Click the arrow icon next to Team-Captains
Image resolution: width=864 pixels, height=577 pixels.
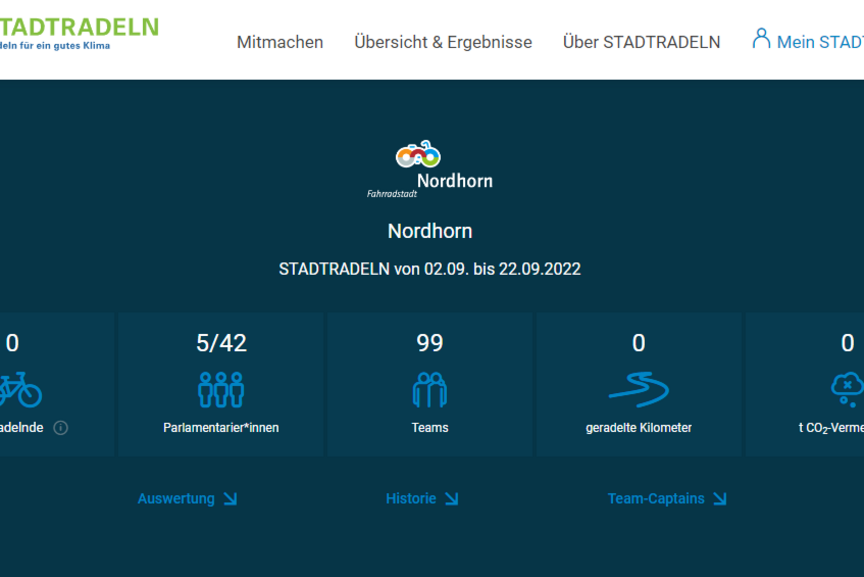720,498
